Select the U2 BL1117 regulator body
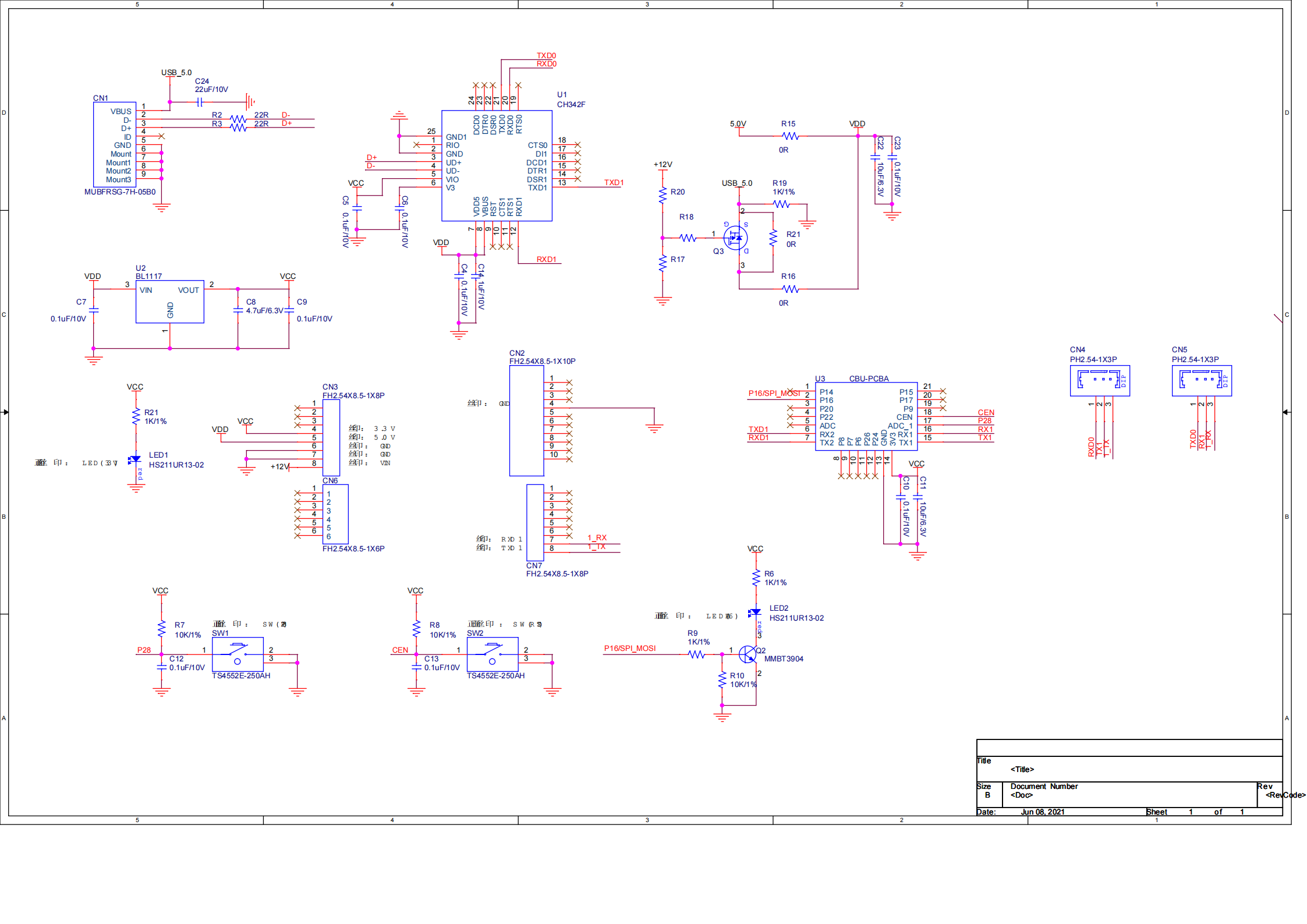1307x924 pixels. (x=169, y=302)
